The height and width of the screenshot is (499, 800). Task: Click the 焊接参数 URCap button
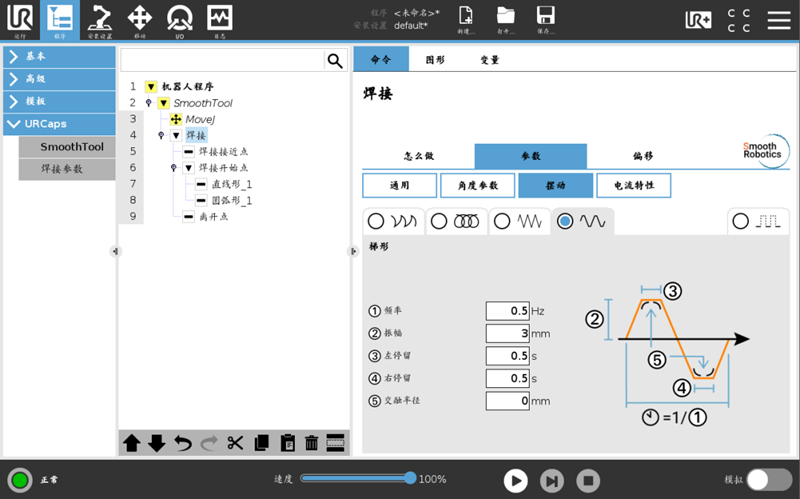(67, 169)
